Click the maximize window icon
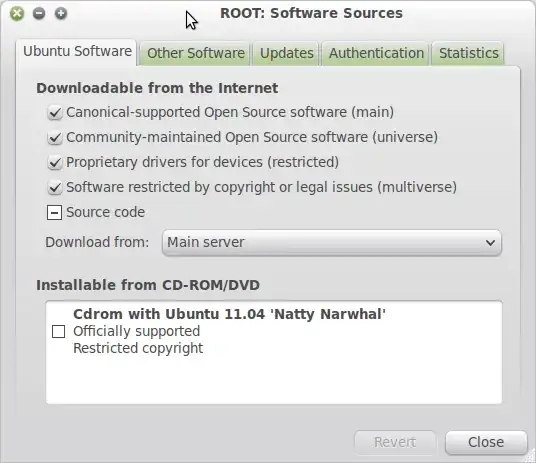 (x=61, y=14)
